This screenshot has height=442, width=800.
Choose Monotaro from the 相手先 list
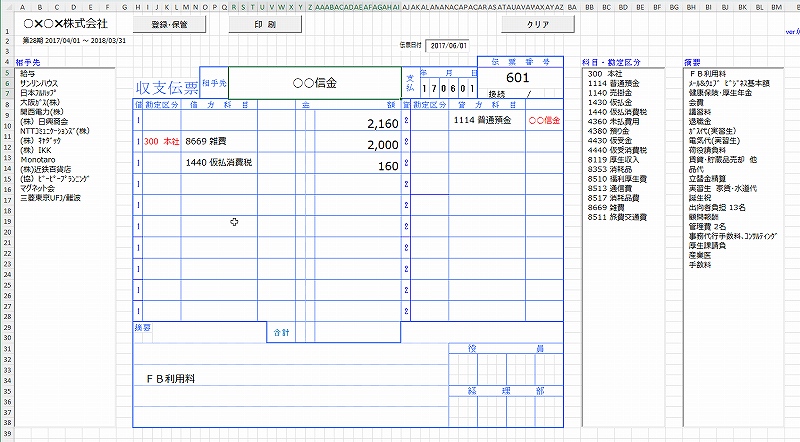tap(38, 160)
